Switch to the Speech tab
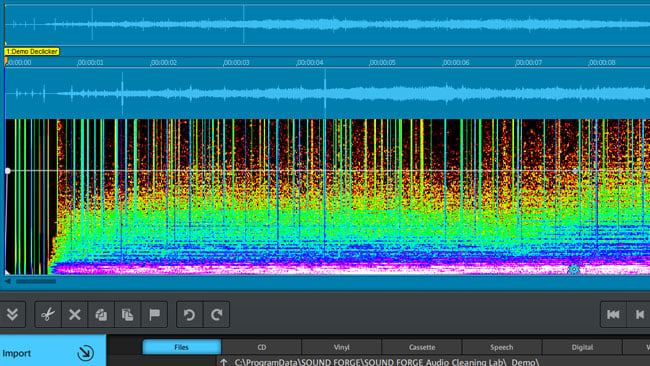Screen dimensions: 650x366 click(502, 347)
